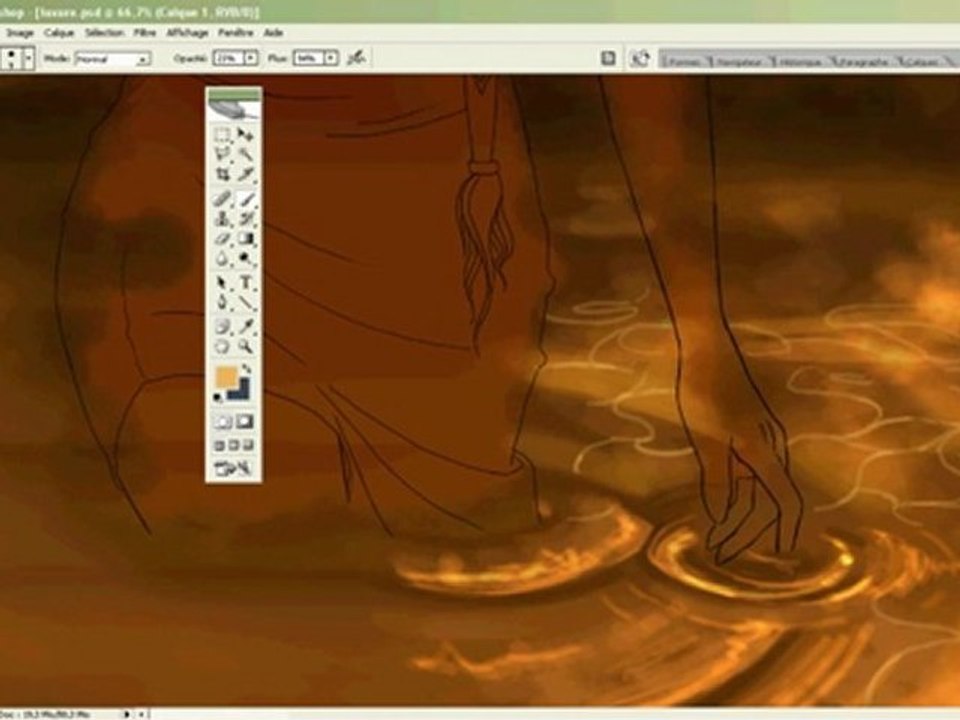
Task: Click the Flux value field
Action: pyautogui.click(x=309, y=59)
